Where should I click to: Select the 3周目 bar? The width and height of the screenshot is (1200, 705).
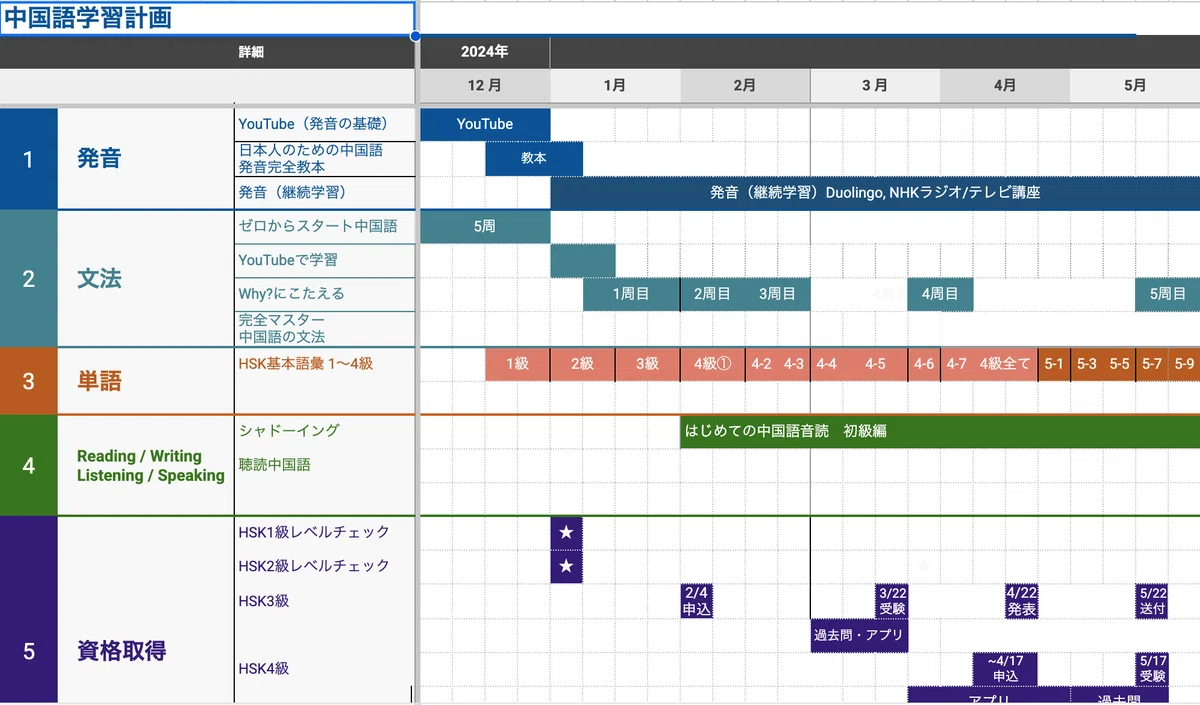coord(777,294)
